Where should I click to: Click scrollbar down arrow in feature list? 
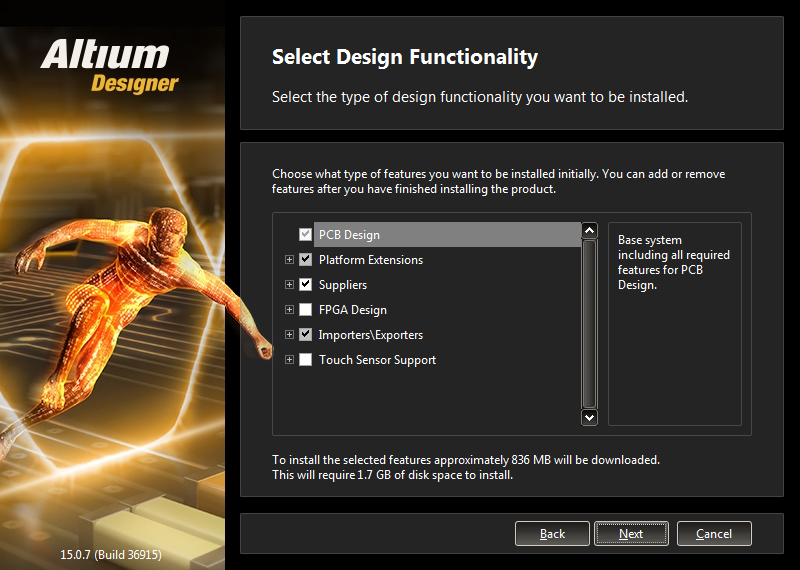coord(589,417)
